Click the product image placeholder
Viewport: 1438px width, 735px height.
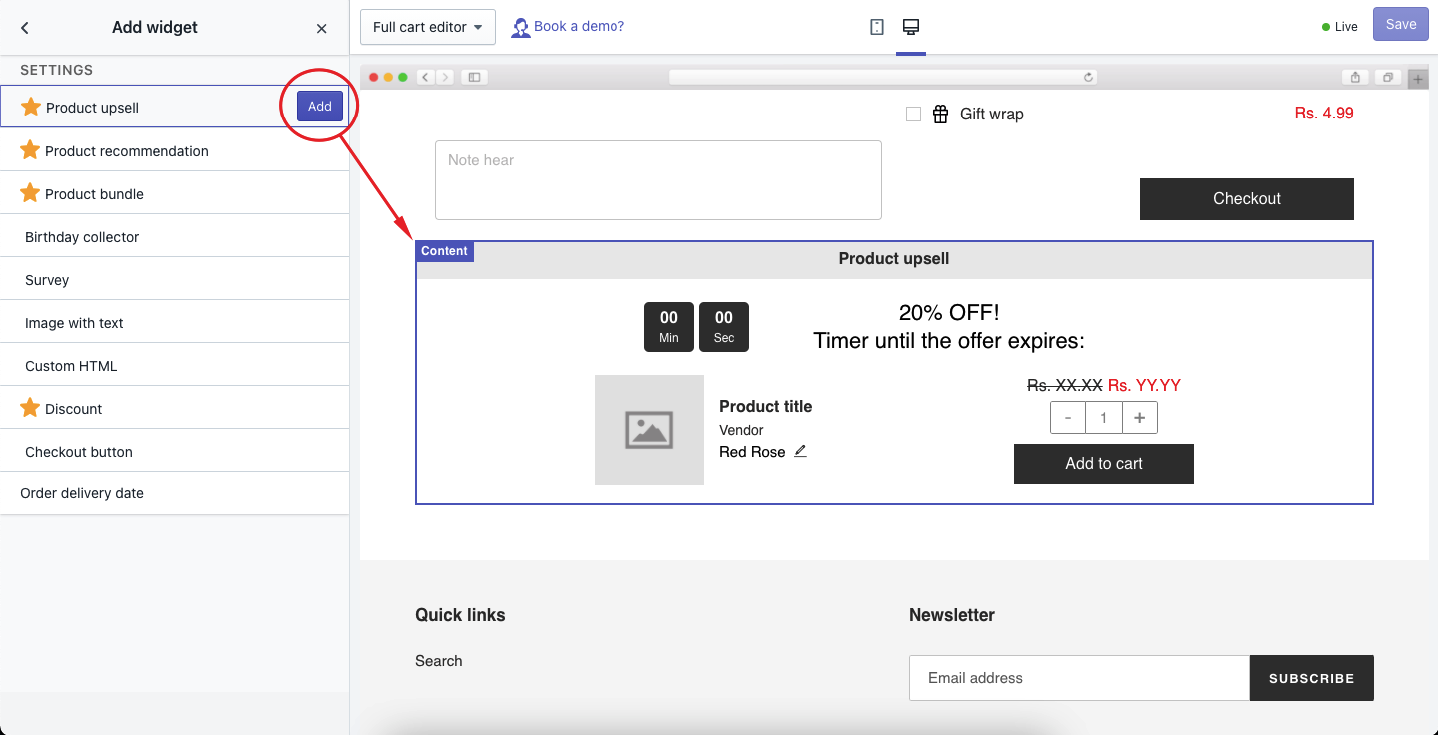(649, 430)
